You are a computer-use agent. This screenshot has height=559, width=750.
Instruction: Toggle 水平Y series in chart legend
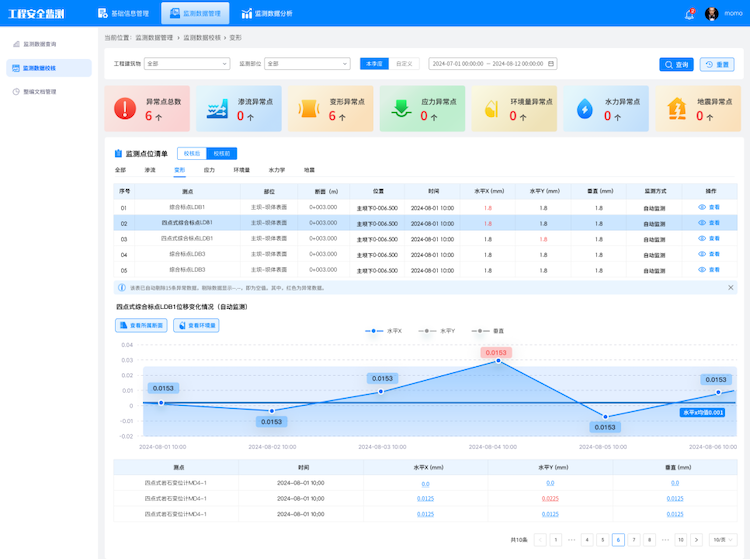[437, 331]
